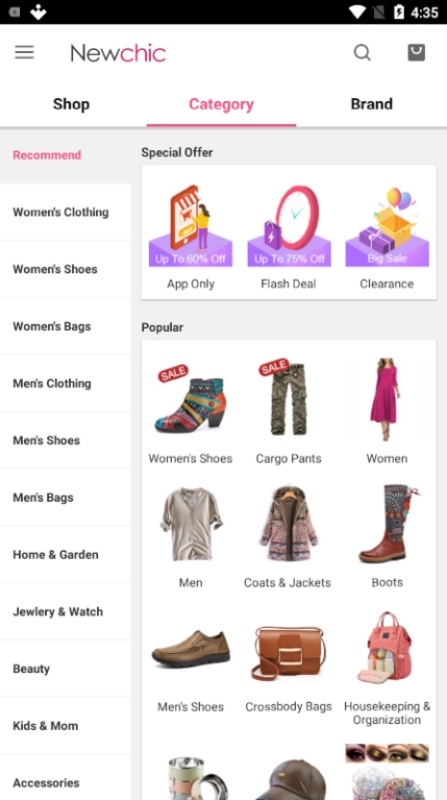Switch to the Shop tab
Screen dimensions: 447x800
tap(71, 104)
